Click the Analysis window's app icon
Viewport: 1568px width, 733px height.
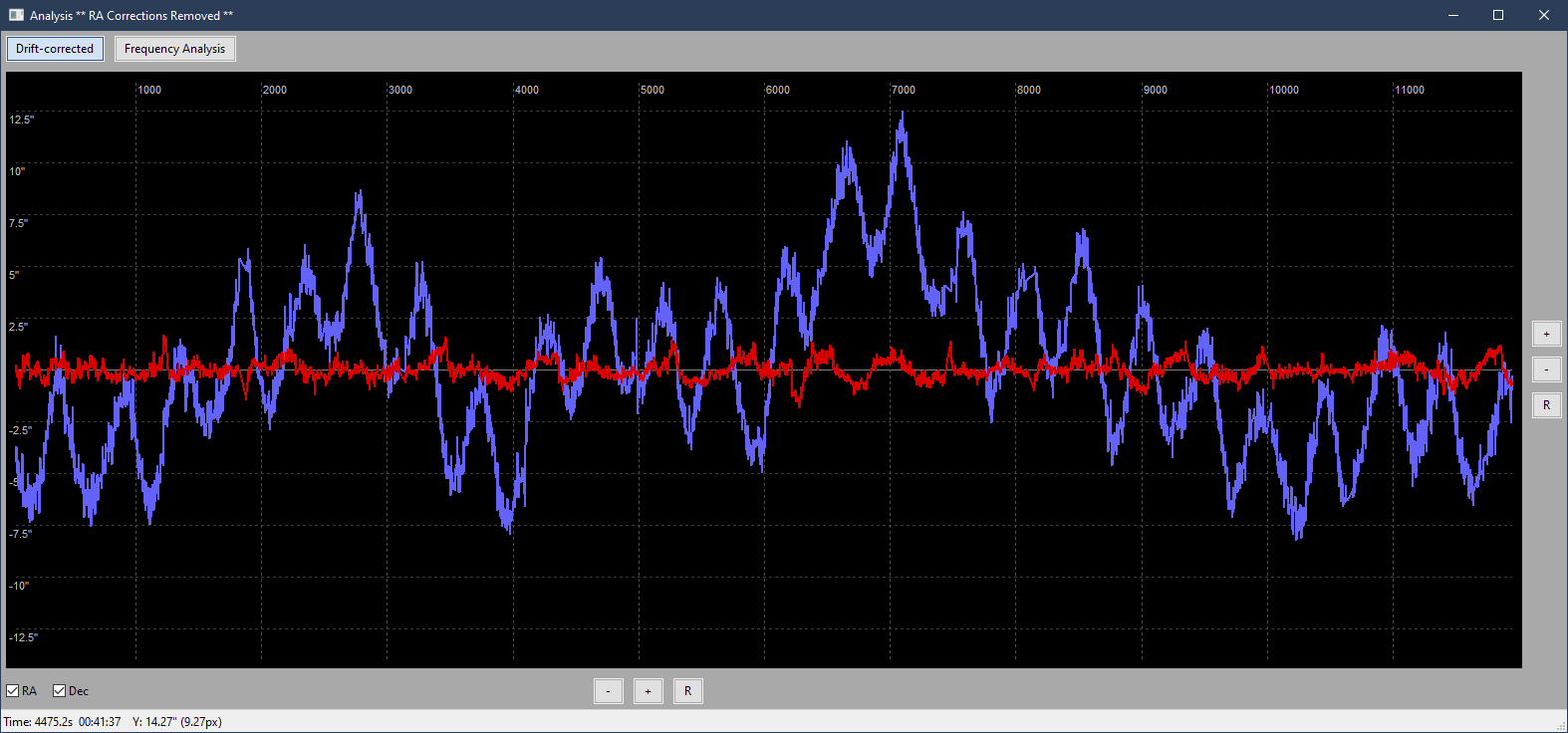pyautogui.click(x=16, y=15)
